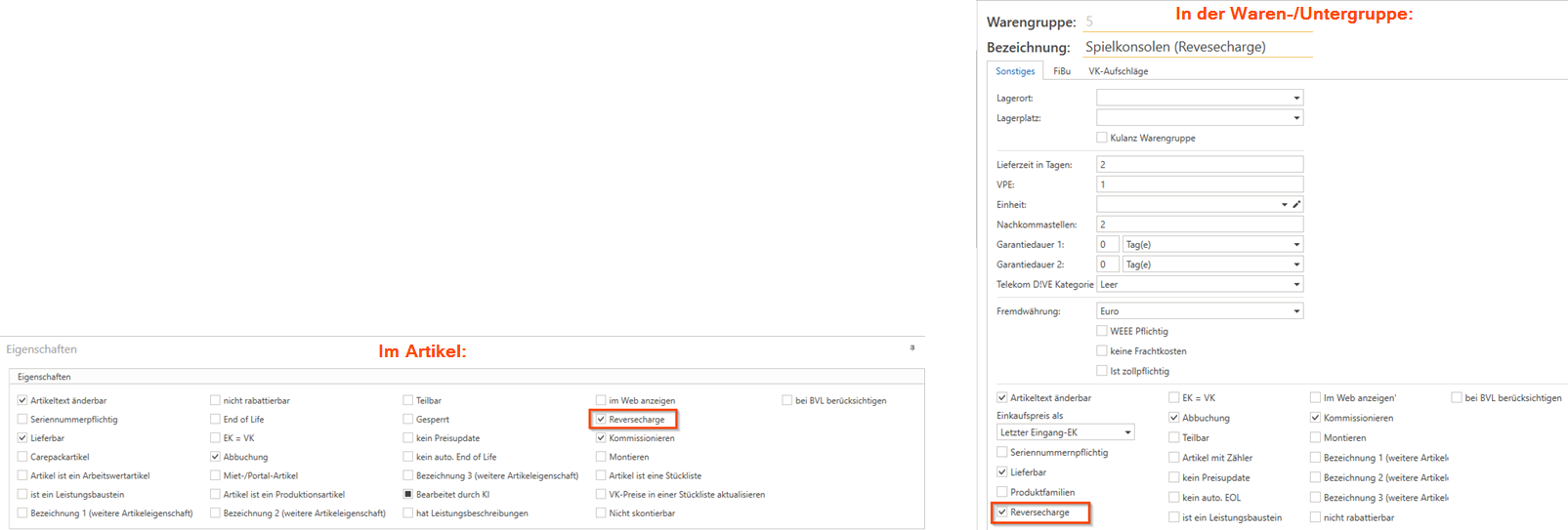Image resolution: width=1568 pixels, height=530 pixels.
Task: Open the VK-Aufschläge tab
Action: 1118,71
